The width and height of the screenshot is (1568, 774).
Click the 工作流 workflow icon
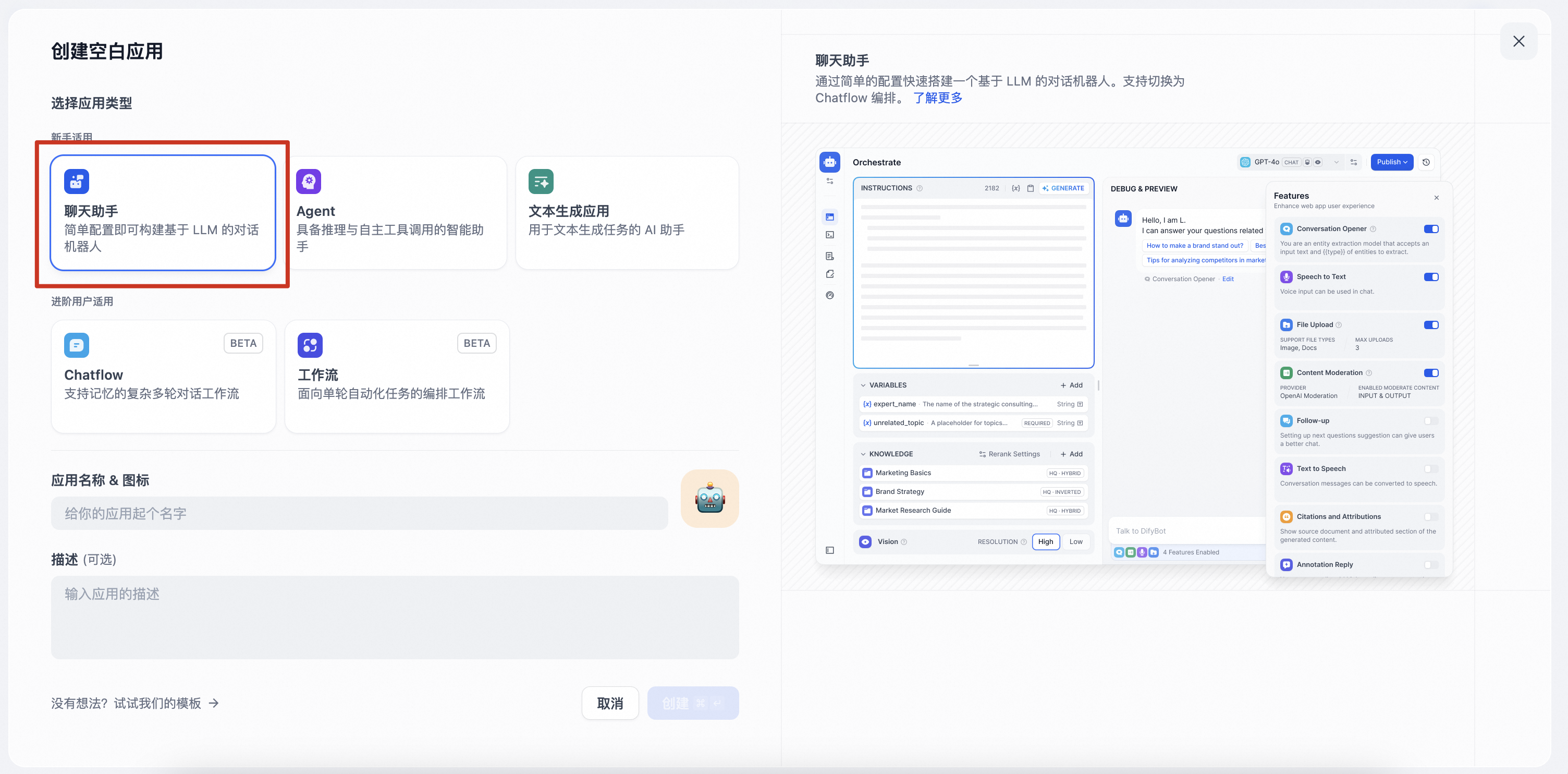pos(310,345)
